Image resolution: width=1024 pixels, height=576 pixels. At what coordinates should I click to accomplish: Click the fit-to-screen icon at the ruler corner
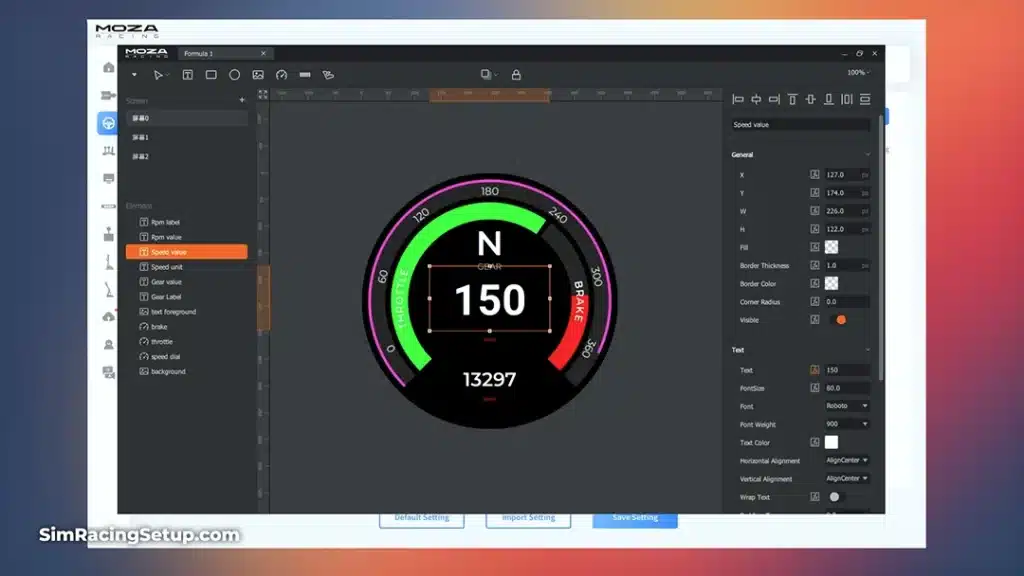tap(263, 95)
